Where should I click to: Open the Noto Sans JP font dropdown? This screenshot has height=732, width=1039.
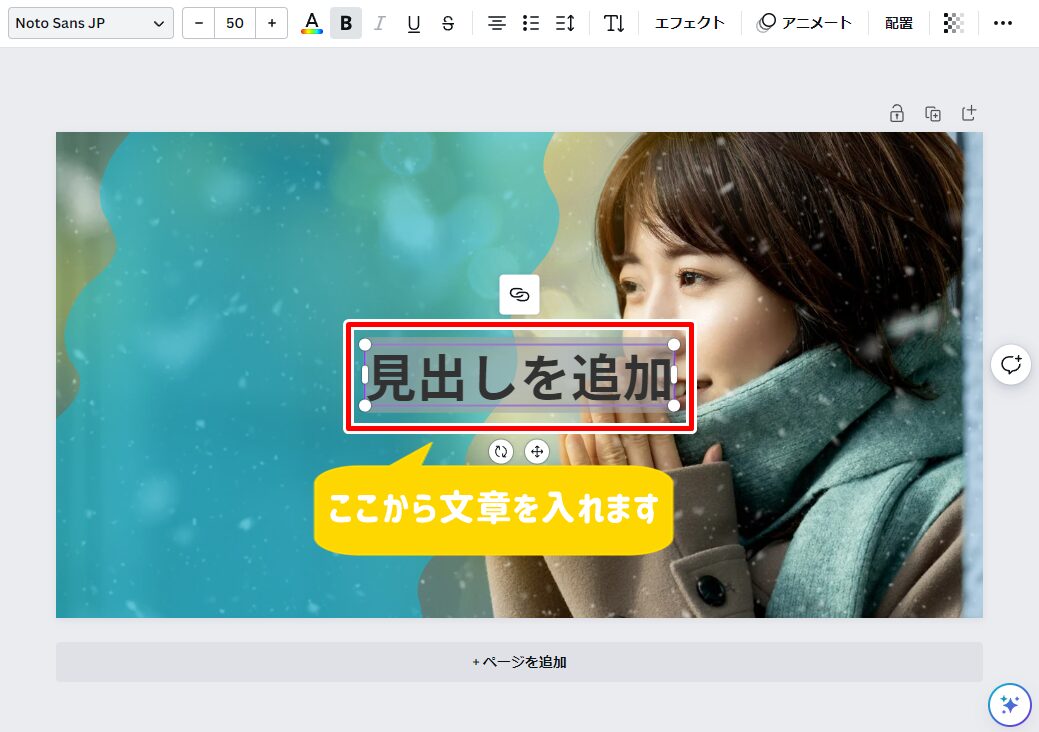point(91,23)
